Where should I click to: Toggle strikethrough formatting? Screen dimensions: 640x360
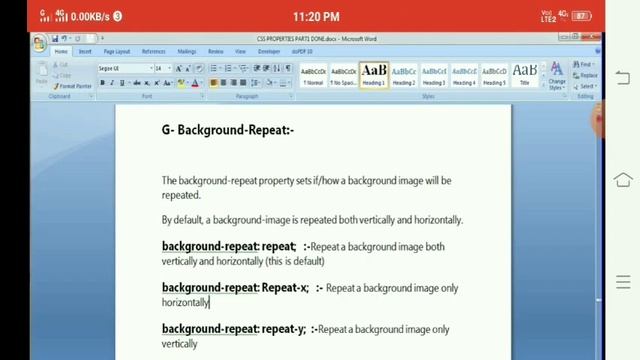point(137,83)
